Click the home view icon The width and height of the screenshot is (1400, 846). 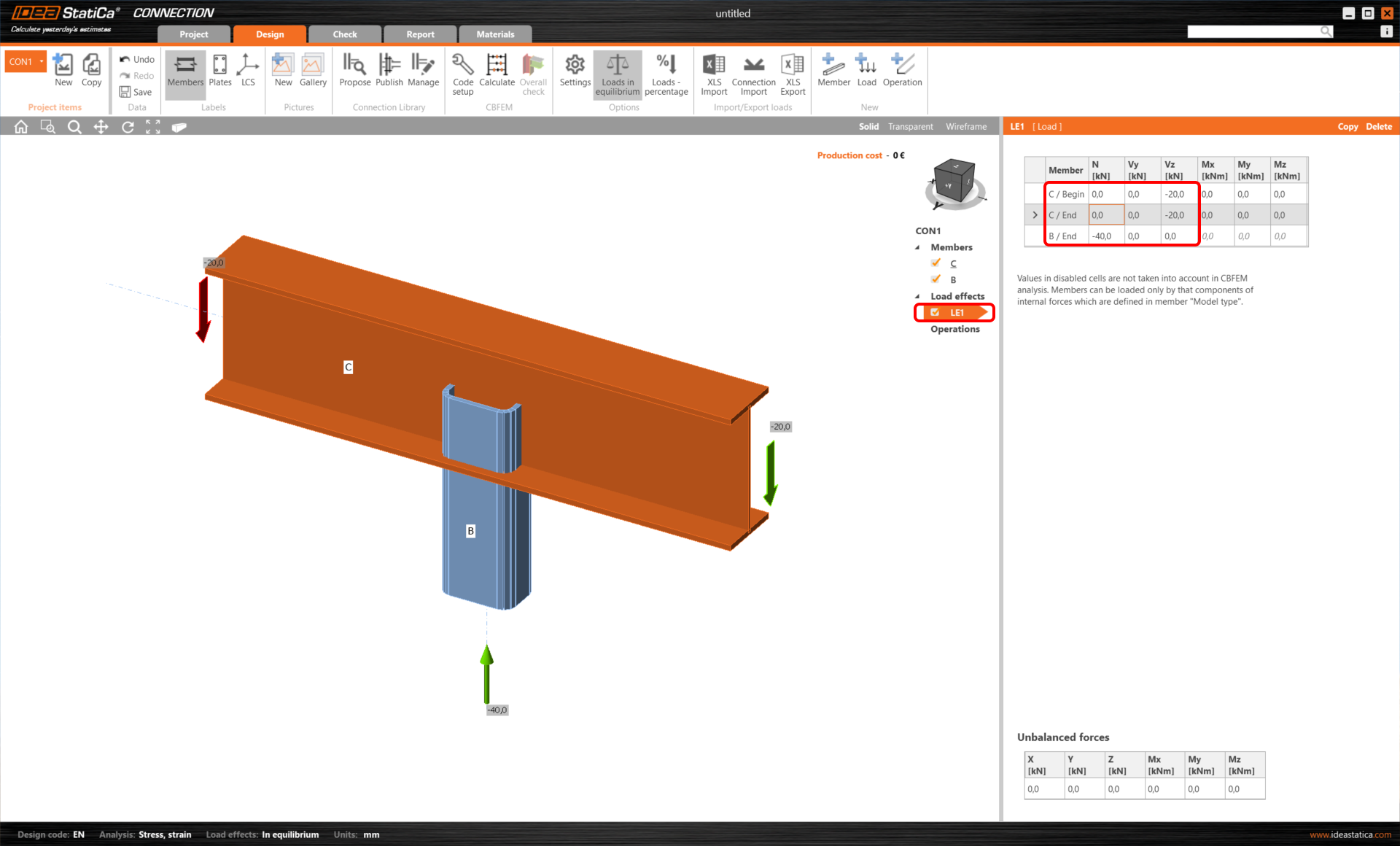point(21,127)
